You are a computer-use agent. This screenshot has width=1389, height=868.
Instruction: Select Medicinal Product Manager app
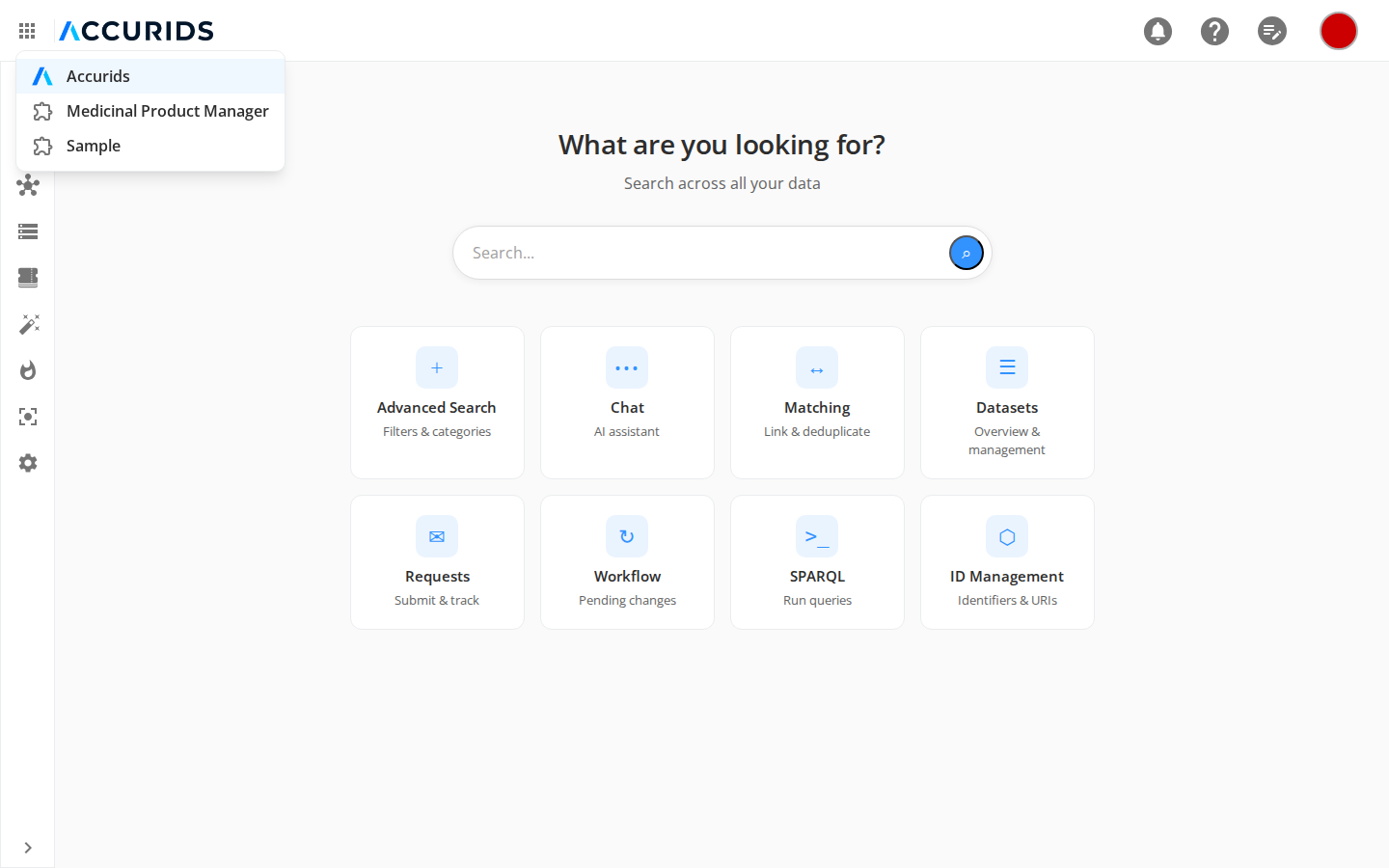coord(150,111)
